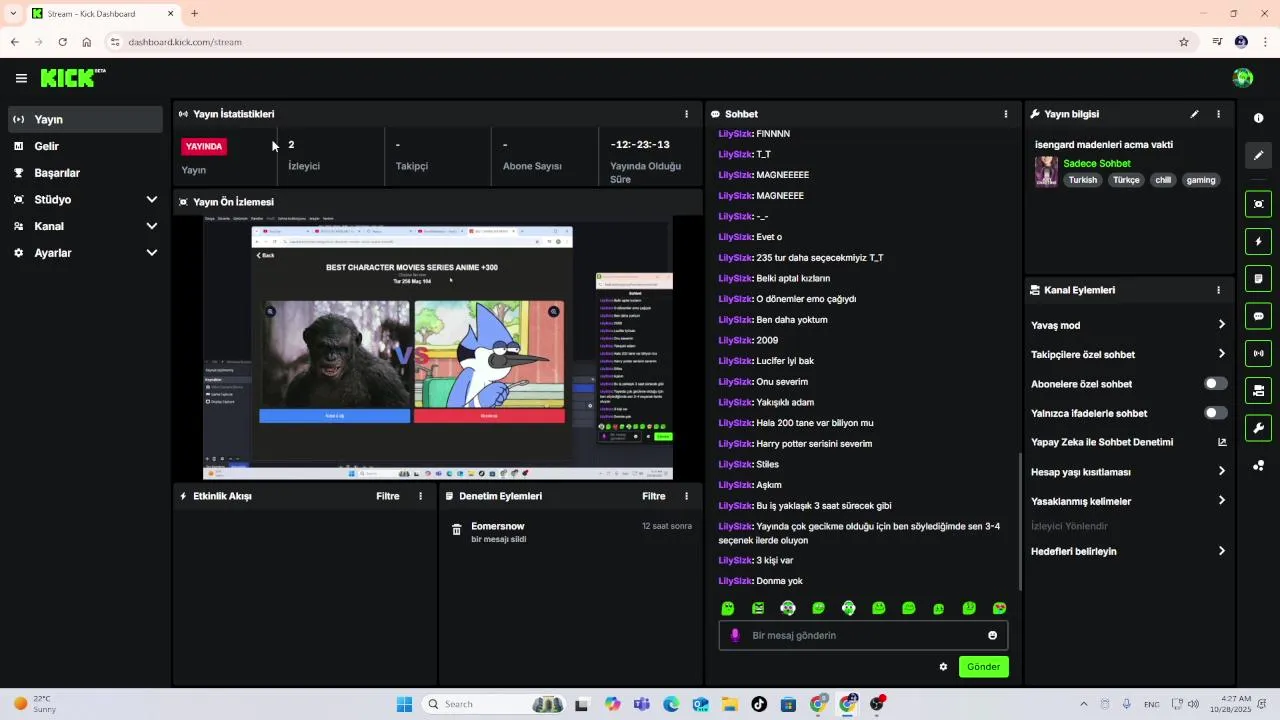
Task: Toggle Yalnızca ifadelerle sohbet switch
Action: click(x=1215, y=413)
